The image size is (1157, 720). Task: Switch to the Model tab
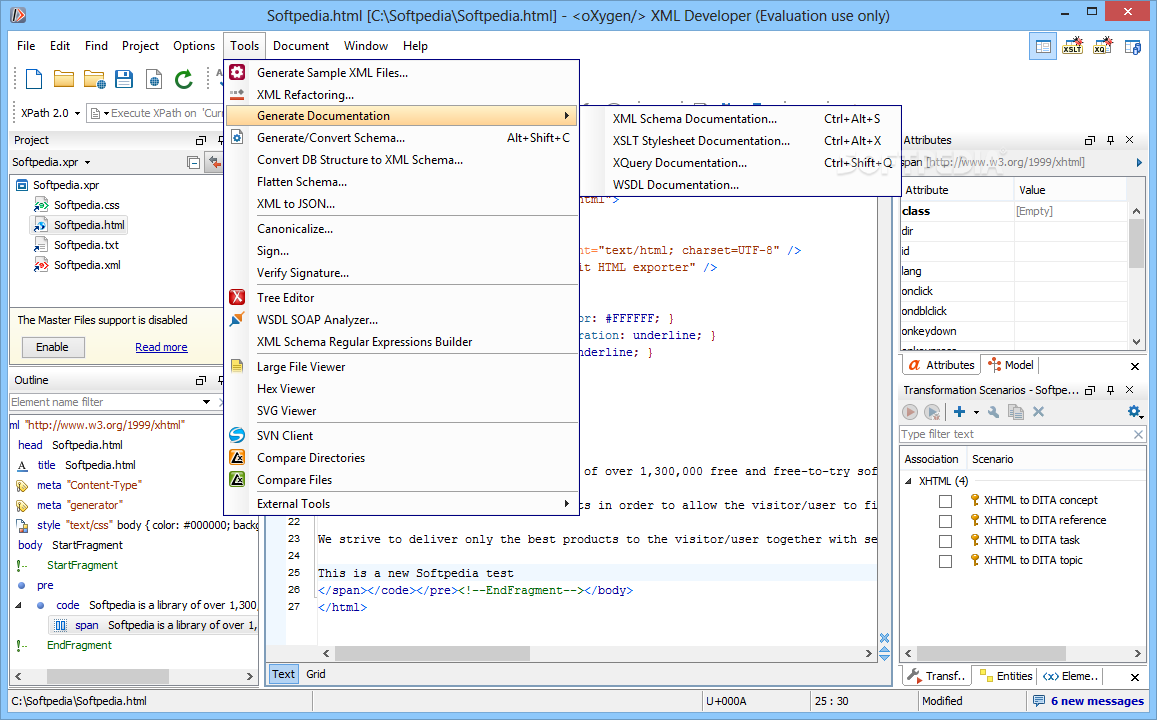1011,365
